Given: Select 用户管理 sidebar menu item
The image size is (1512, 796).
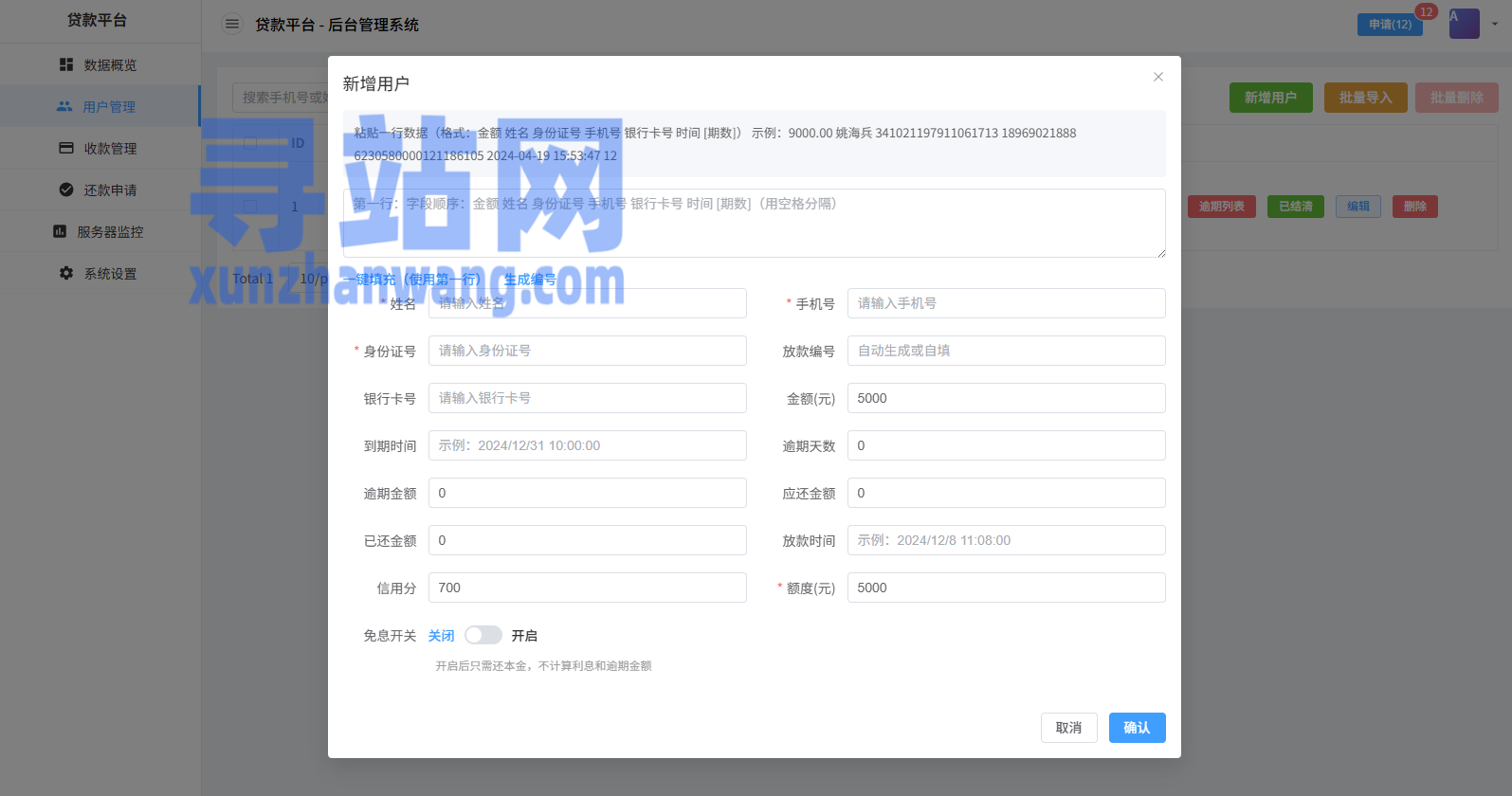Looking at the screenshot, I should click(100, 106).
